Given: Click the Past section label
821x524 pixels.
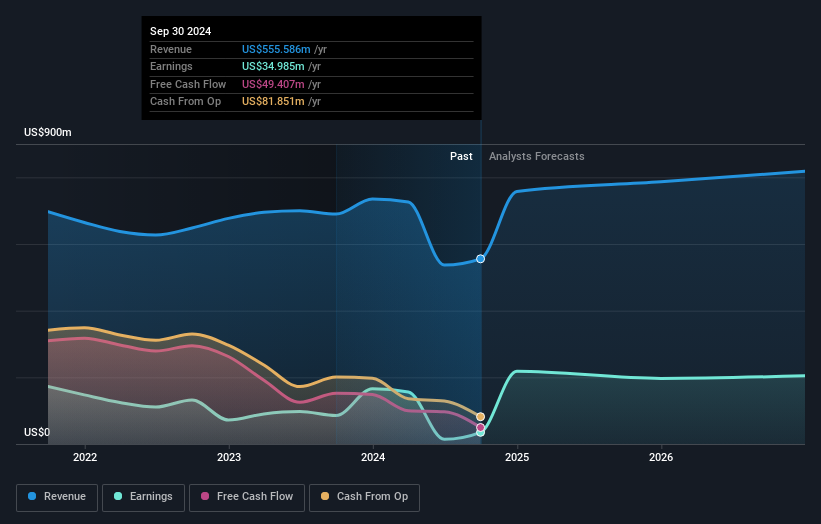Looking at the screenshot, I should (461, 156).
